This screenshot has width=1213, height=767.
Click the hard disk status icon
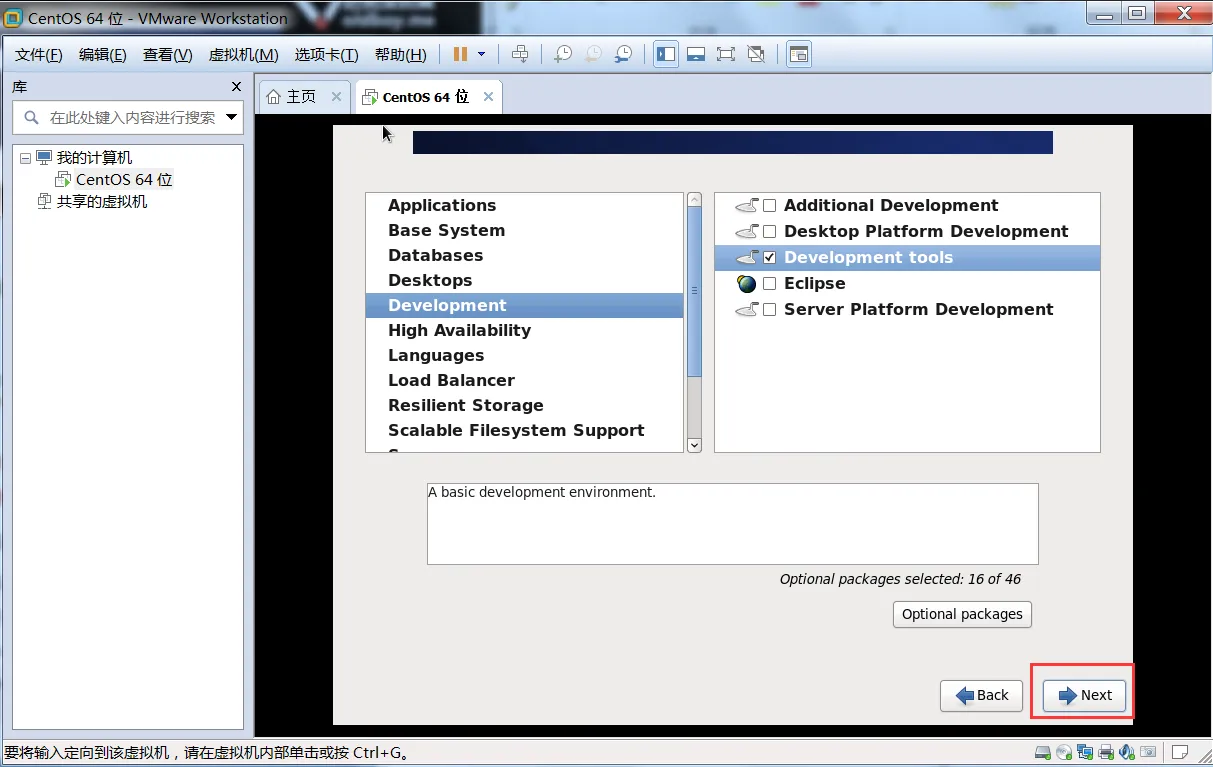pos(1043,752)
